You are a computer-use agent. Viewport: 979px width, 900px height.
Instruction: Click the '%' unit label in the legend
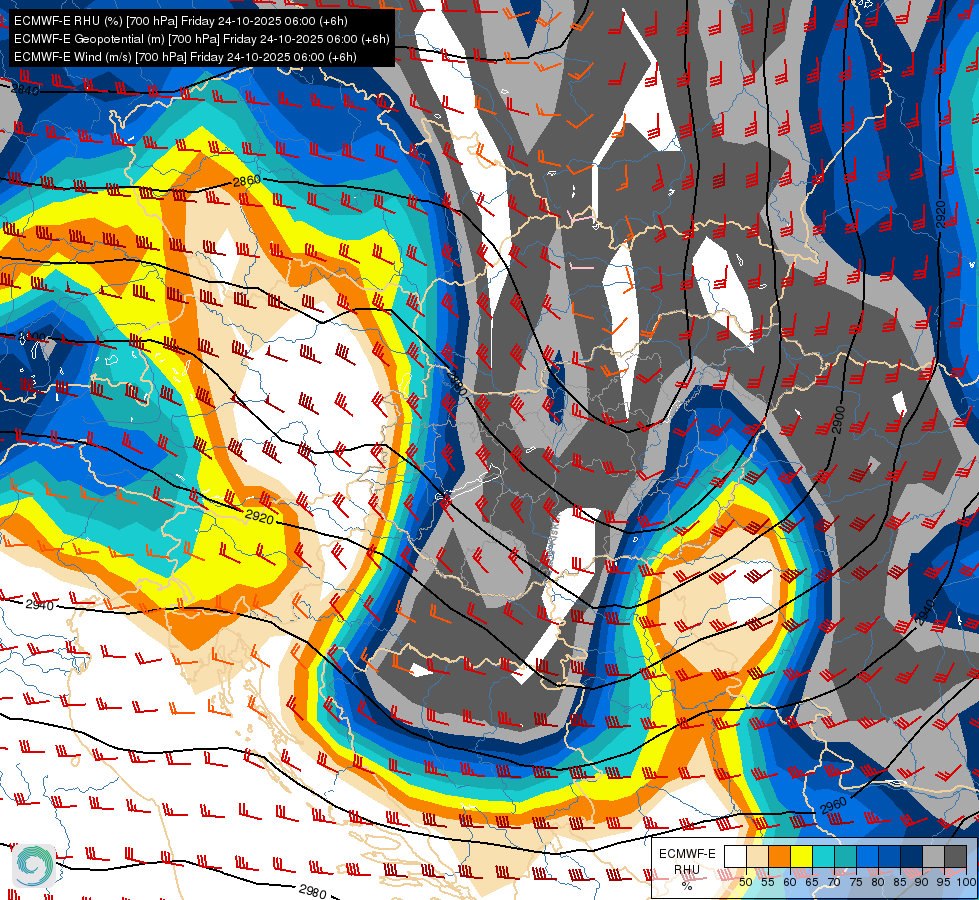(687, 886)
